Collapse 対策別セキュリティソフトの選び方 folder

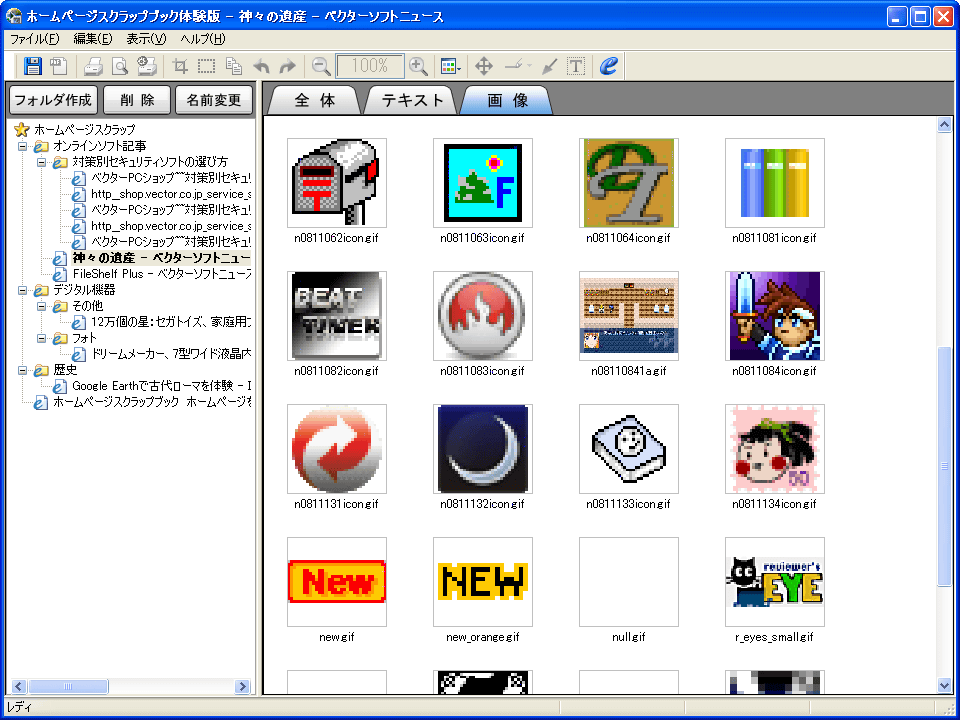pyautogui.click(x=42, y=162)
